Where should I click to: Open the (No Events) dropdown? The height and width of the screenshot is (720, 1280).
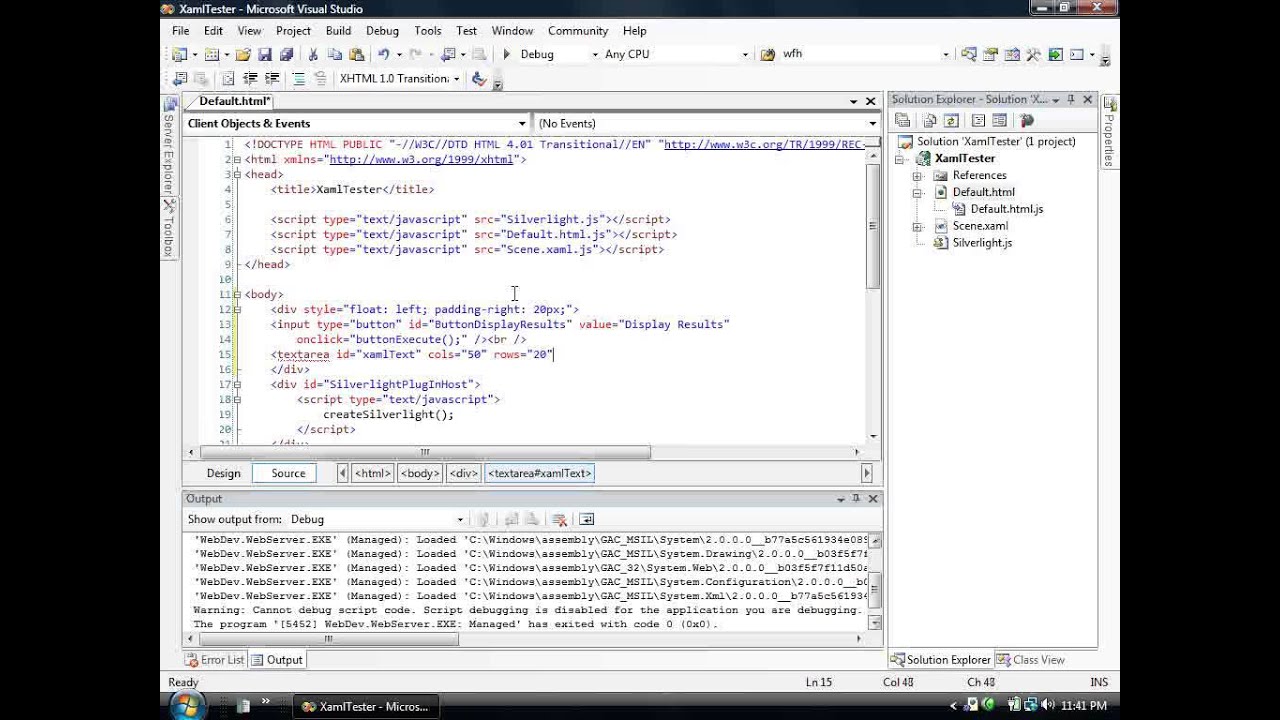point(873,123)
